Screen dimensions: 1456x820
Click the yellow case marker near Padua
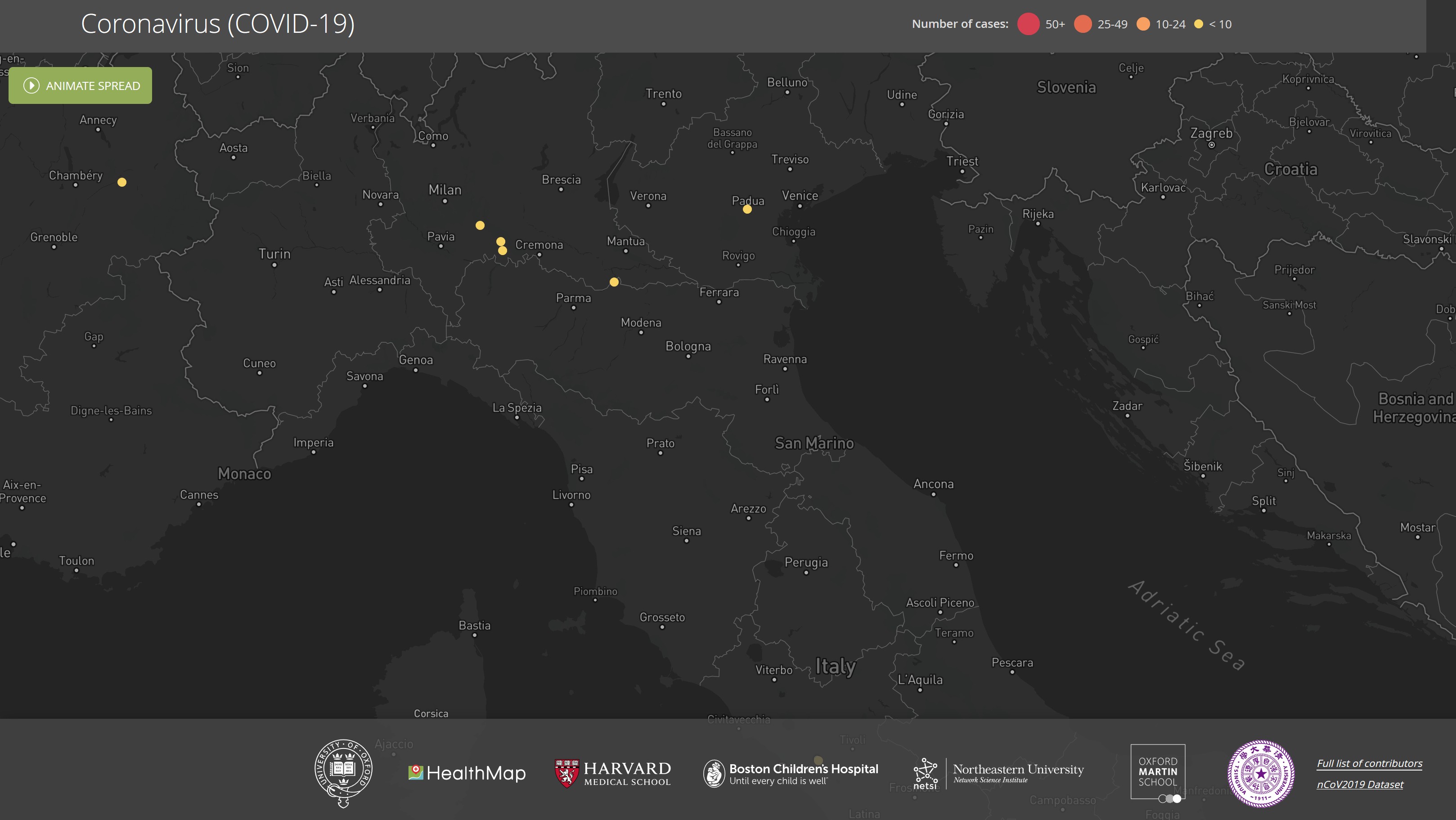pyautogui.click(x=747, y=210)
